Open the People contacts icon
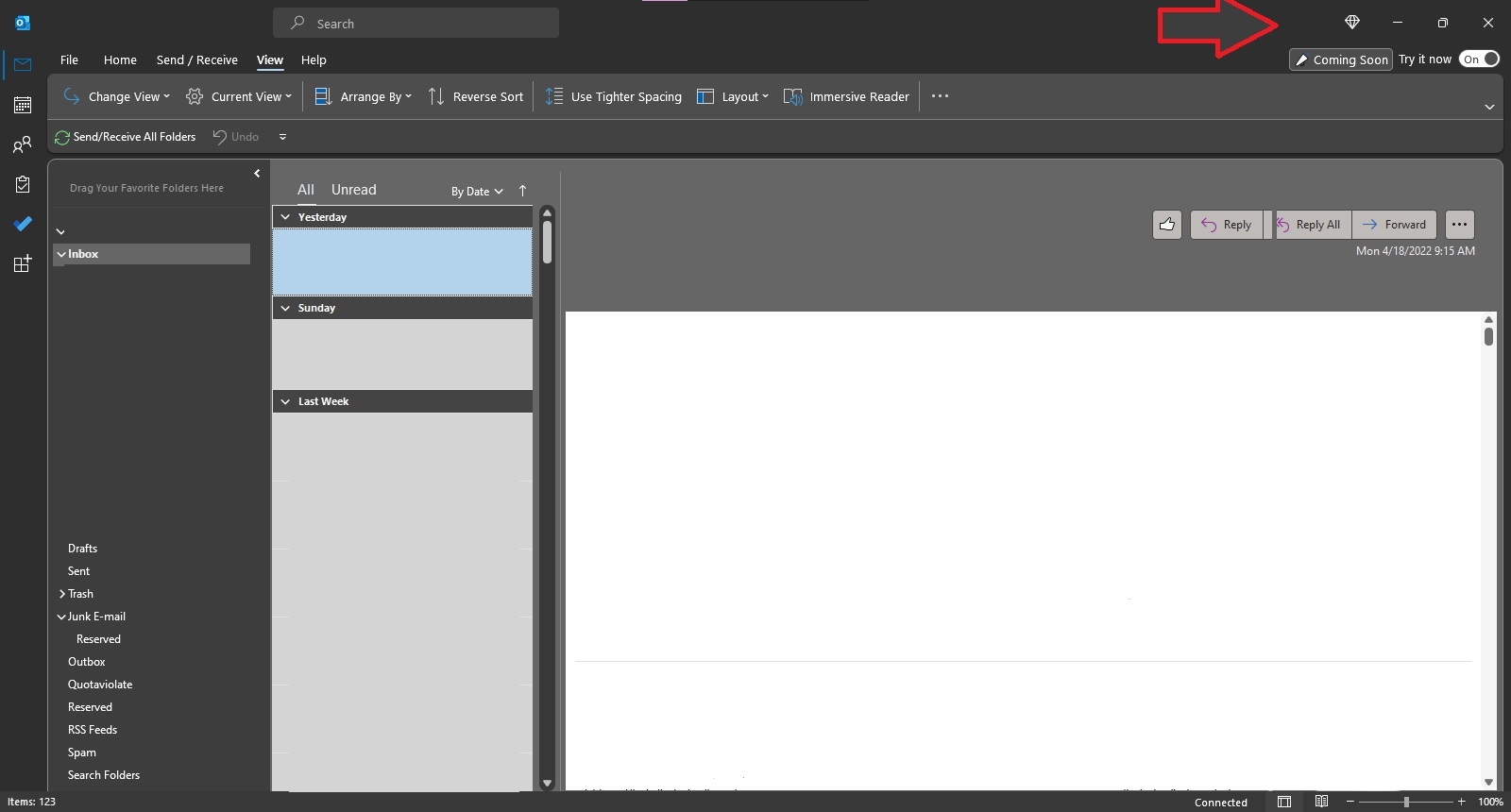Viewport: 1511px width, 812px height. pyautogui.click(x=23, y=144)
